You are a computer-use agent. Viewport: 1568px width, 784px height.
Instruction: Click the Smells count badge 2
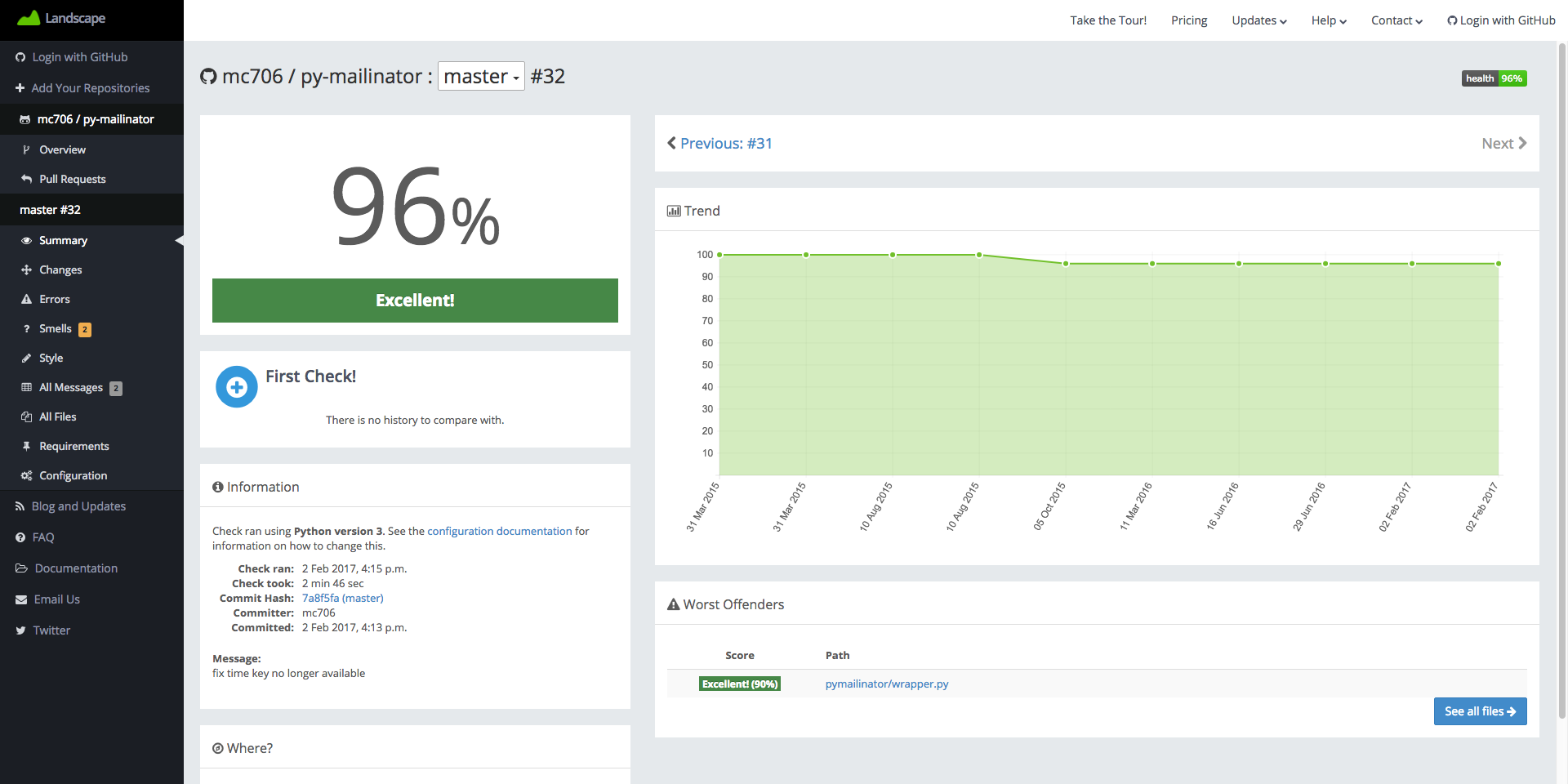pyautogui.click(x=85, y=330)
